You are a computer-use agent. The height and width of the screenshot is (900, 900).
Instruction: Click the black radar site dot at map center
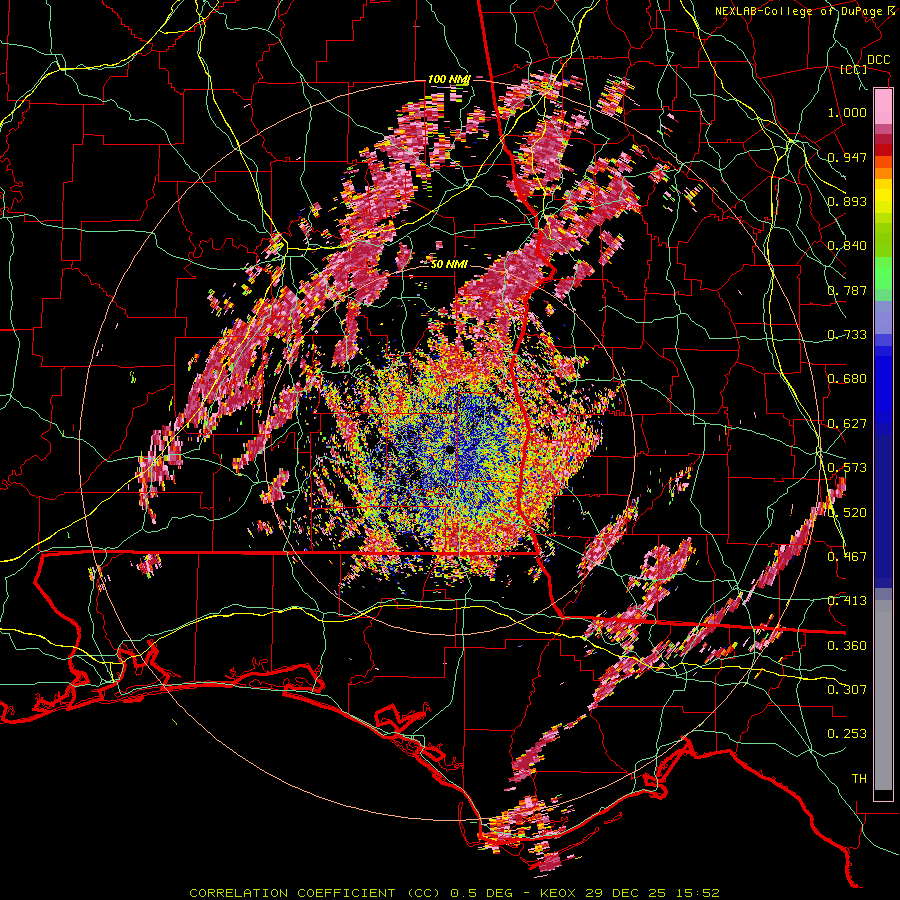(x=449, y=449)
